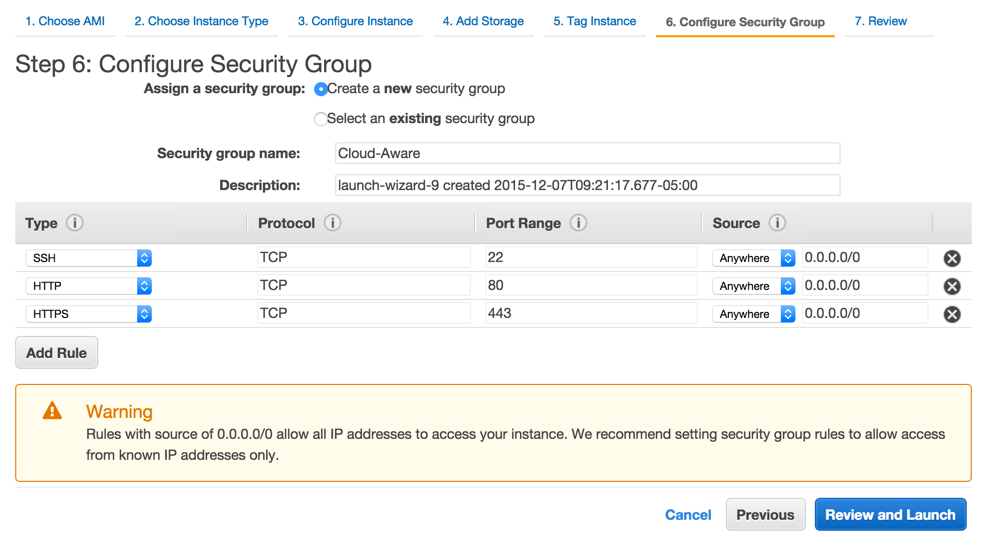Expand the Anywhere source dropdown for HTTP
The height and width of the screenshot is (545, 981).
(754, 286)
